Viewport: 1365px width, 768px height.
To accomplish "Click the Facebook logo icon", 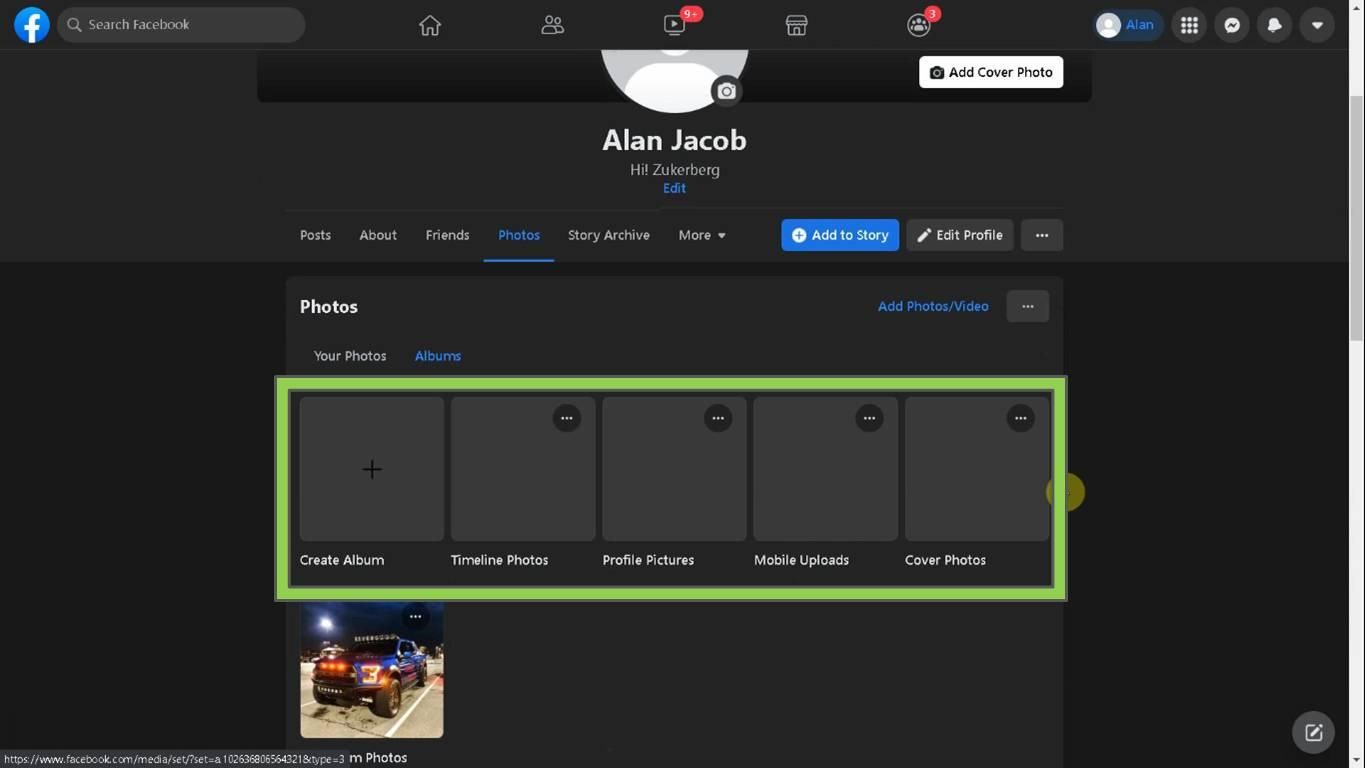I will (x=32, y=25).
